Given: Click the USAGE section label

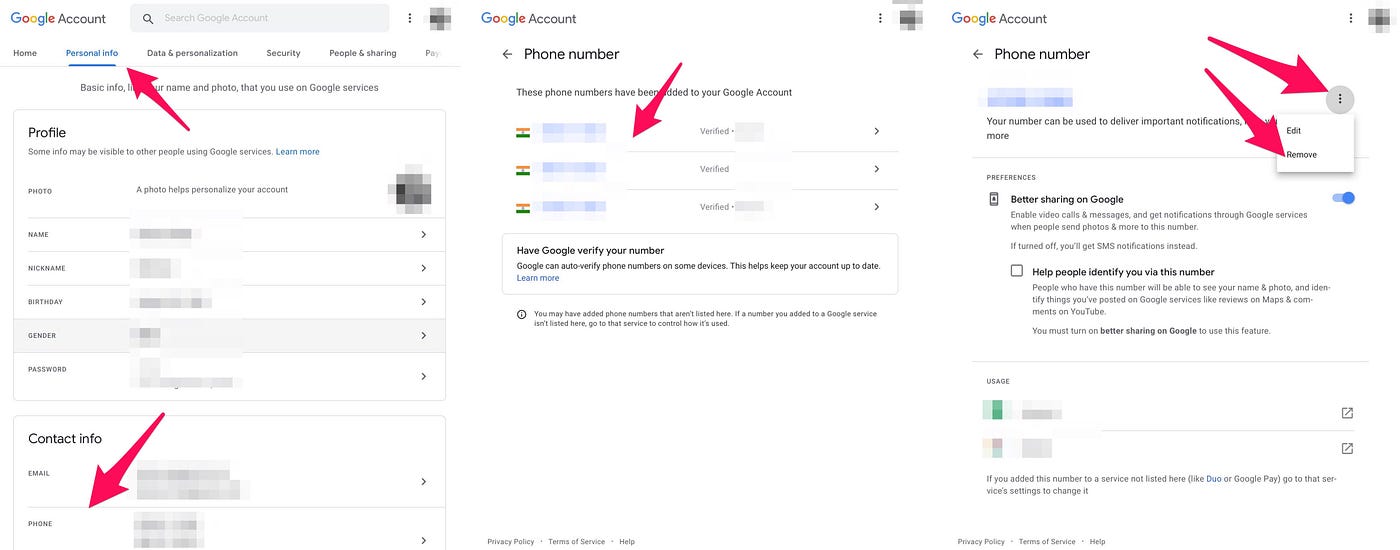Looking at the screenshot, I should point(998,381).
